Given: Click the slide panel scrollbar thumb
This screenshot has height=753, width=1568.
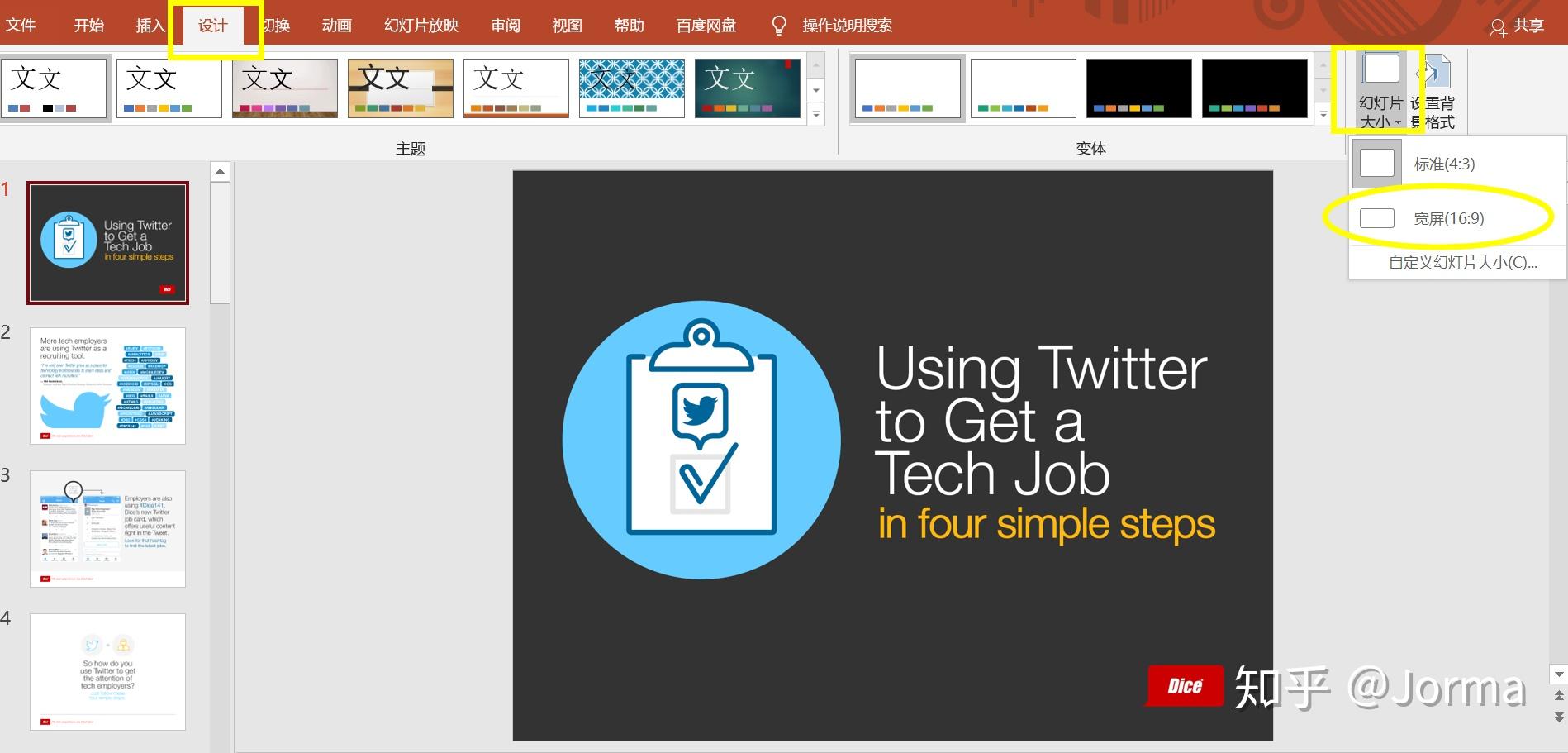Looking at the screenshot, I should click(x=220, y=244).
